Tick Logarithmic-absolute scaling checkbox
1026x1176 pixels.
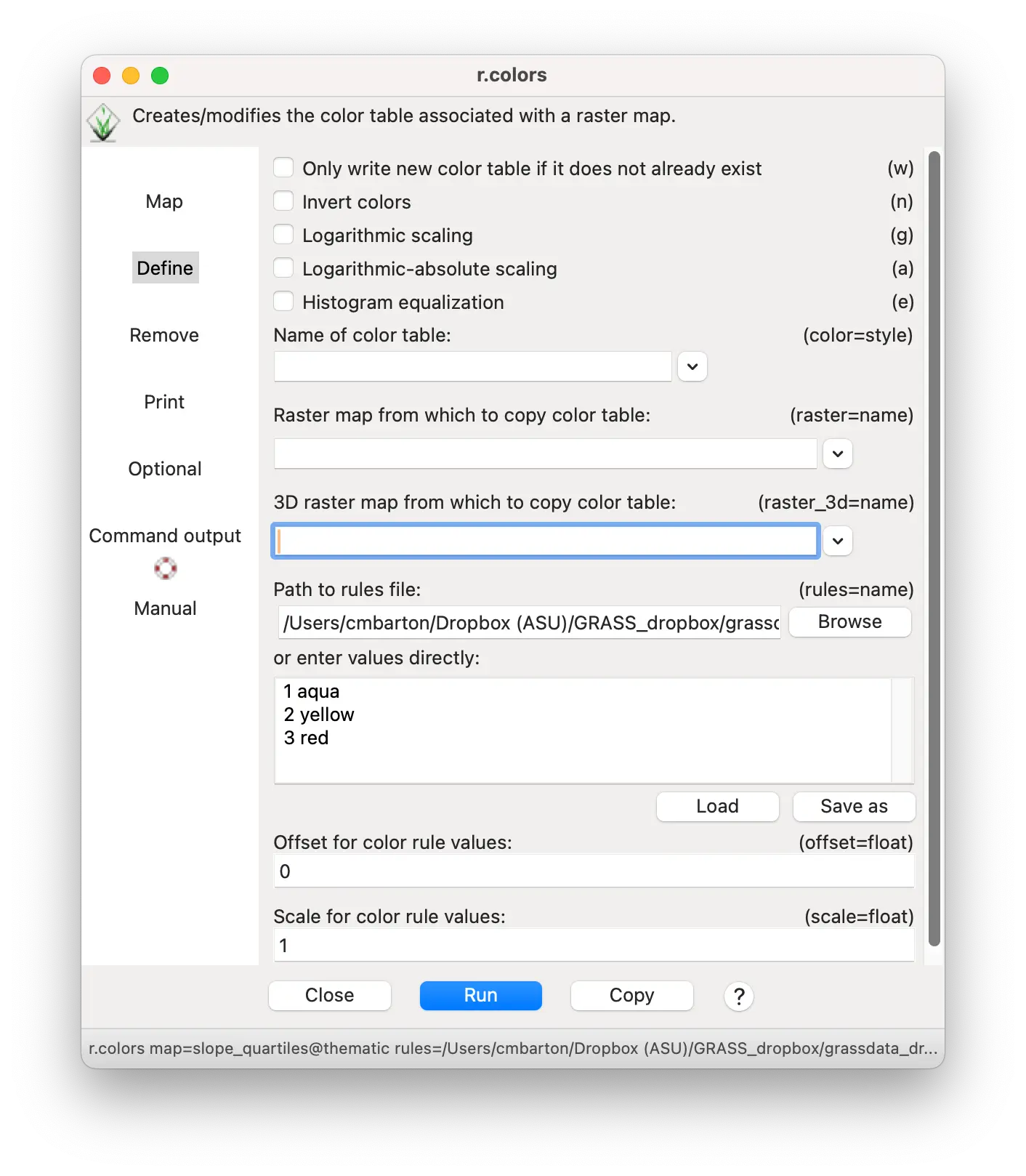(x=283, y=268)
